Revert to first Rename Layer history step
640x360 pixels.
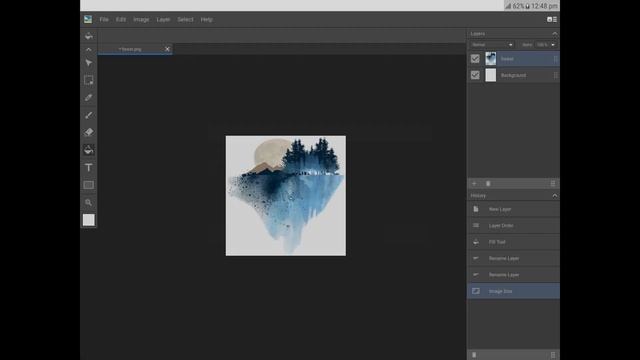(x=513, y=258)
